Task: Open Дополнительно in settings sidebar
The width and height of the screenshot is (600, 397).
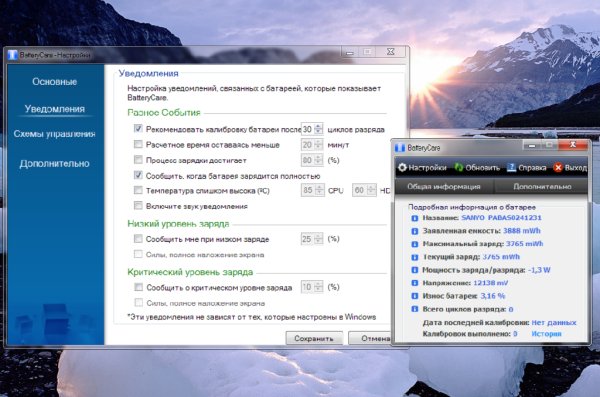Action: click(55, 164)
